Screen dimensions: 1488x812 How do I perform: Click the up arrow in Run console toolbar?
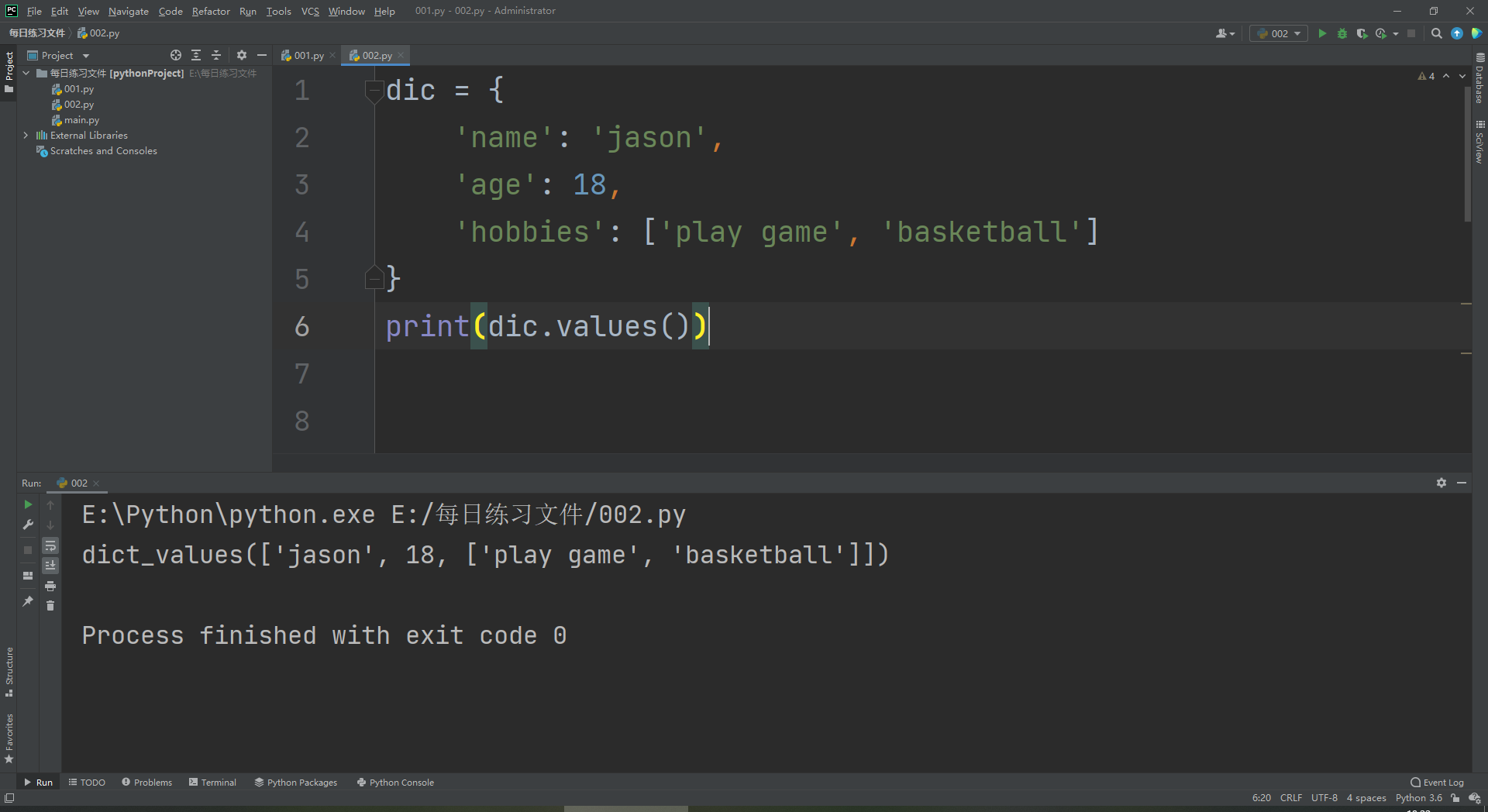[x=50, y=504]
